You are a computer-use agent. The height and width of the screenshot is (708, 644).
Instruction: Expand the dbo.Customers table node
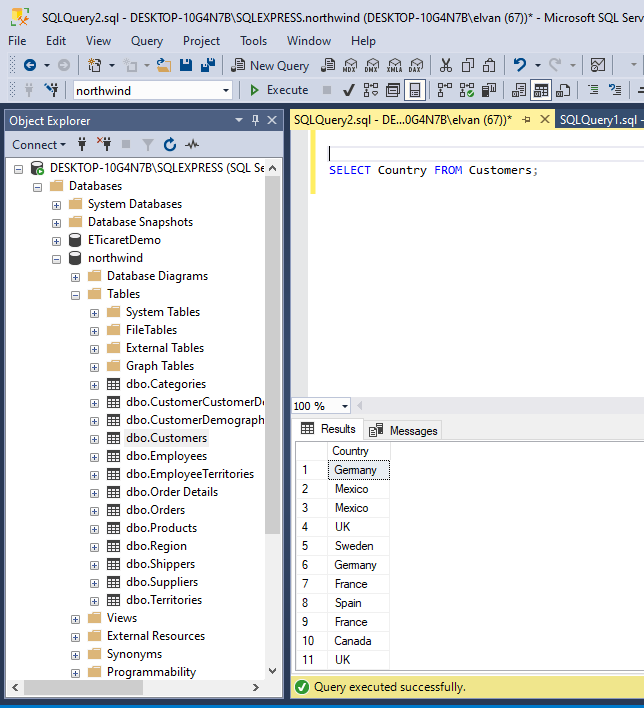94,439
